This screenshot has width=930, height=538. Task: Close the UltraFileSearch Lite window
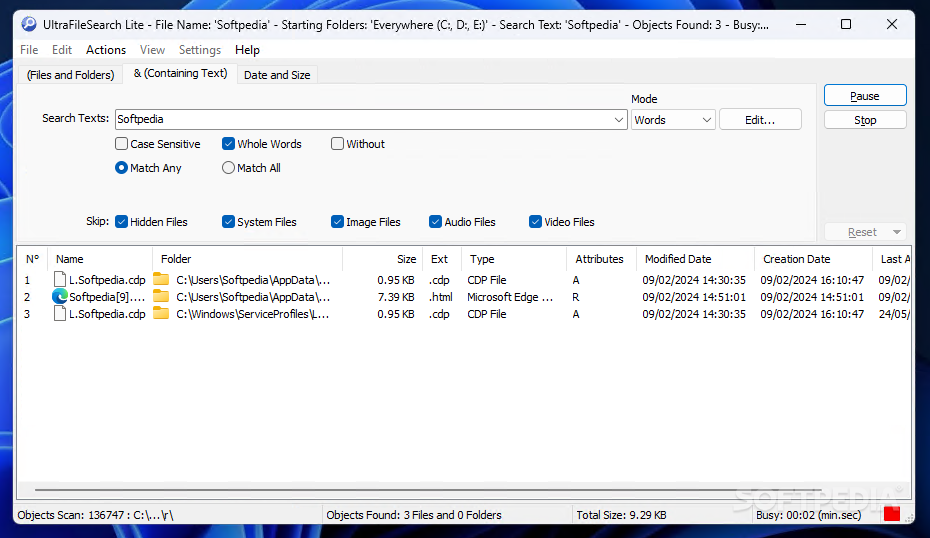tap(891, 24)
